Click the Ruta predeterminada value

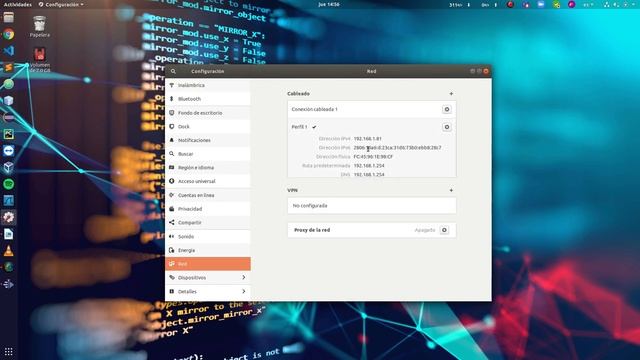[x=369, y=166]
